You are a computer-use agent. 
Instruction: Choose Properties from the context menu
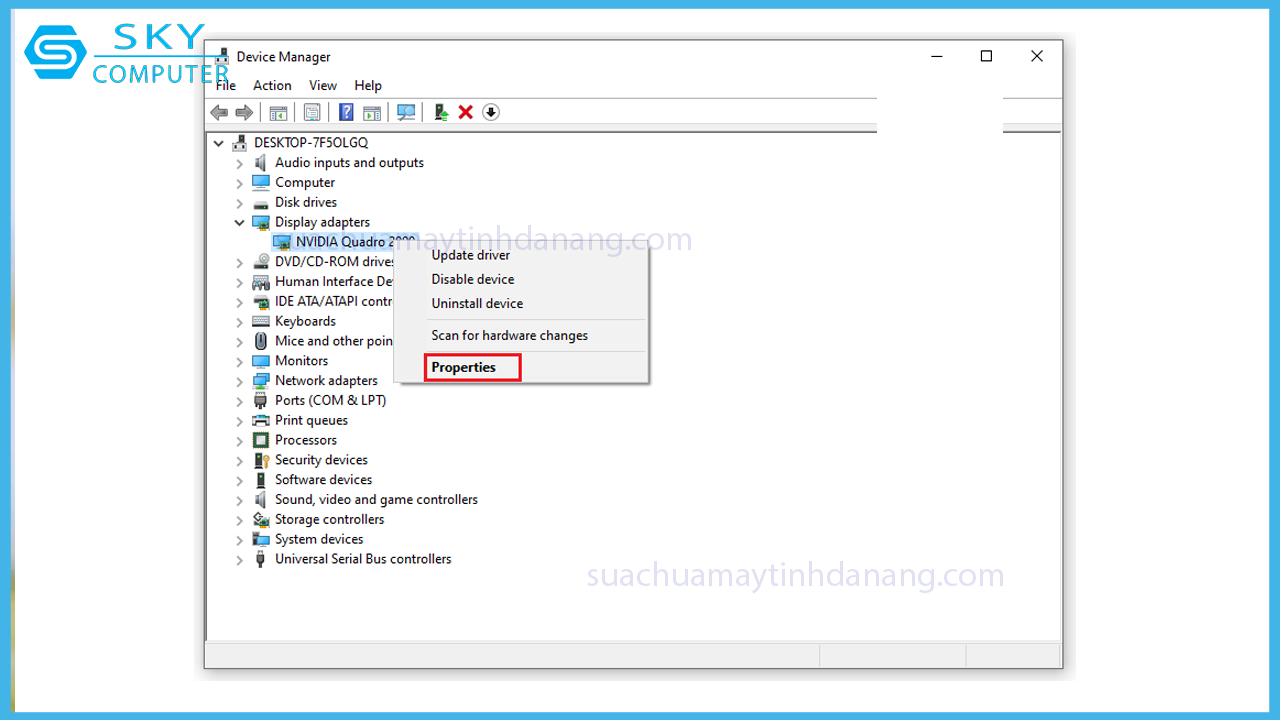click(464, 367)
